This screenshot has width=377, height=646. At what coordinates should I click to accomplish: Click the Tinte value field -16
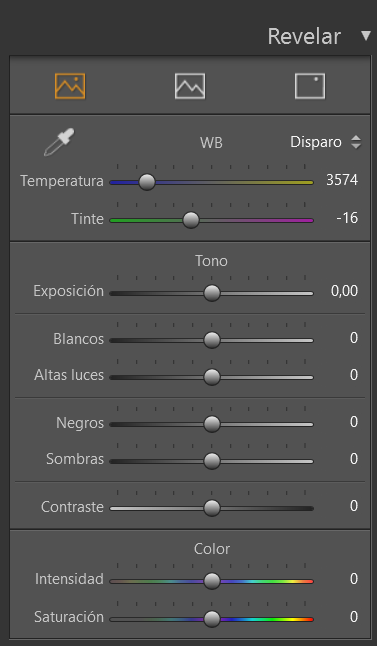tap(347, 218)
